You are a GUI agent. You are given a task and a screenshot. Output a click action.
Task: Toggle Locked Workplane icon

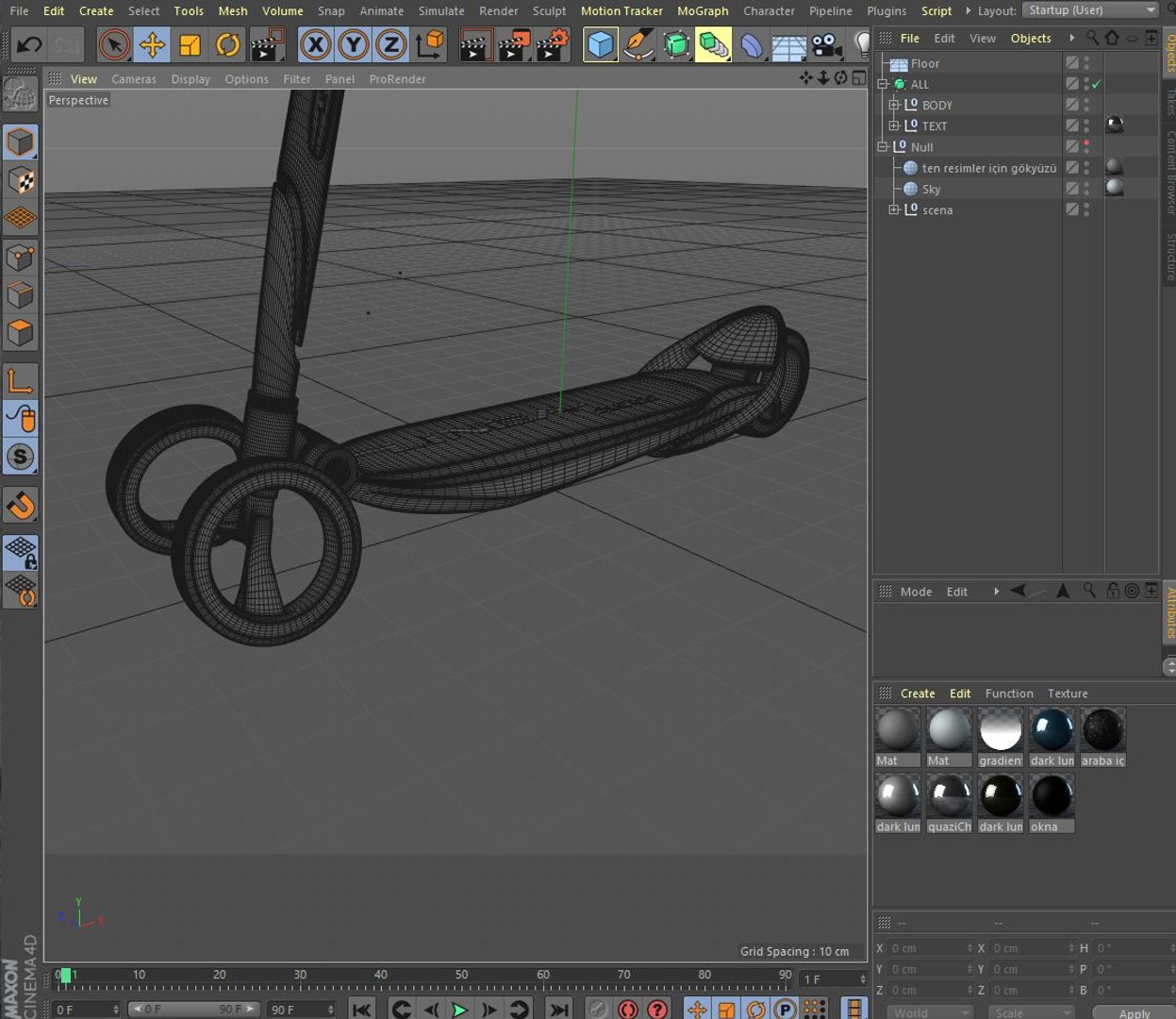click(20, 553)
